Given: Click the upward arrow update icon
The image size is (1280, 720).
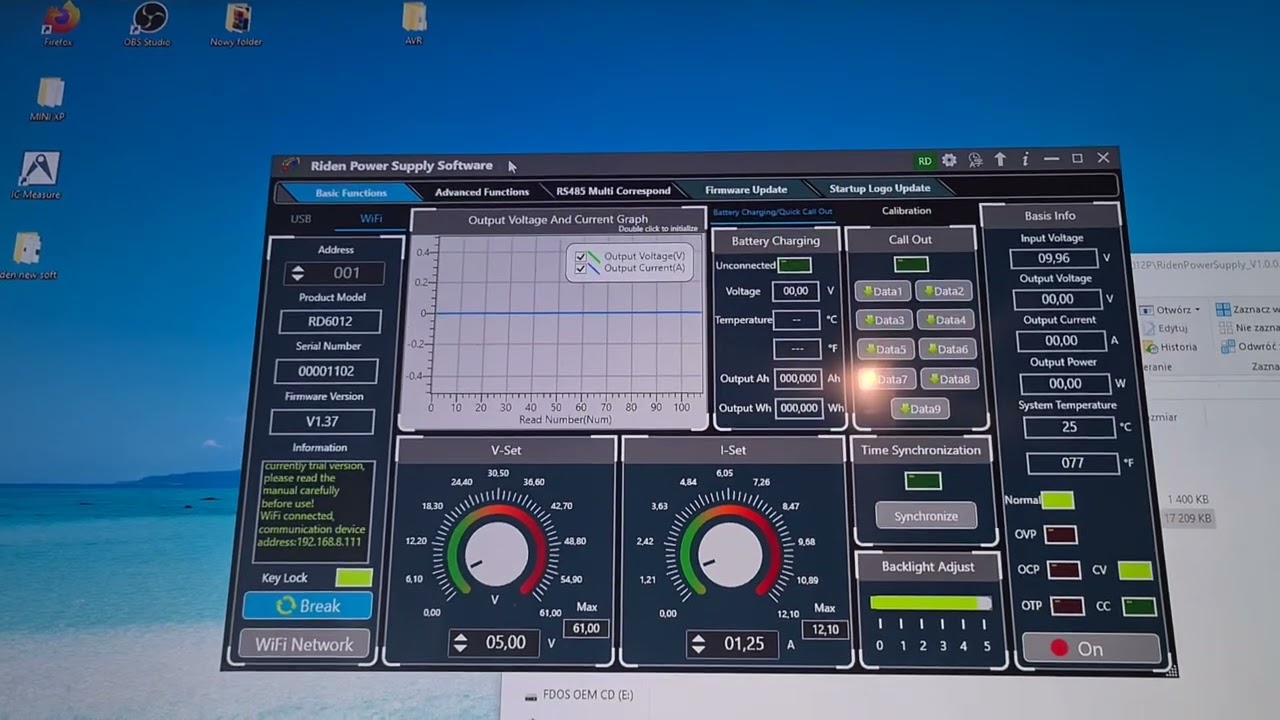Looking at the screenshot, I should click(1000, 159).
